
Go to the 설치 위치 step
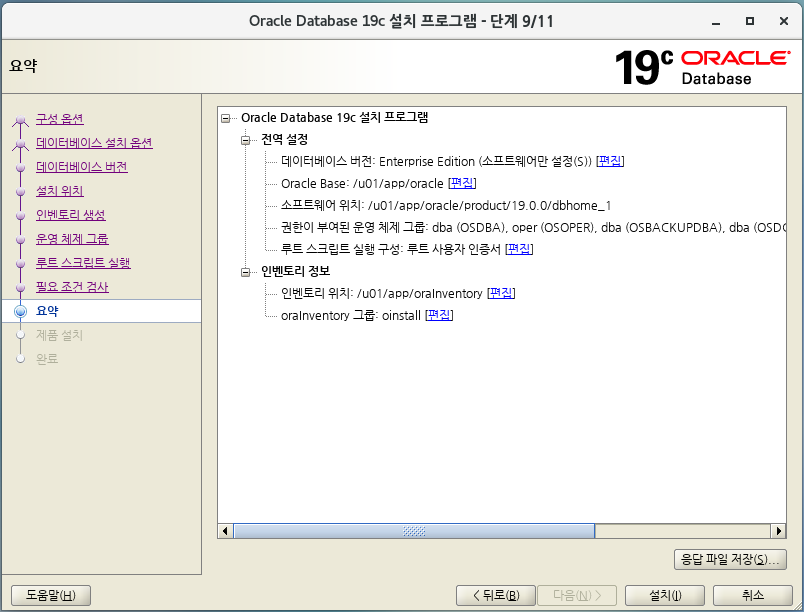[x=59, y=191]
